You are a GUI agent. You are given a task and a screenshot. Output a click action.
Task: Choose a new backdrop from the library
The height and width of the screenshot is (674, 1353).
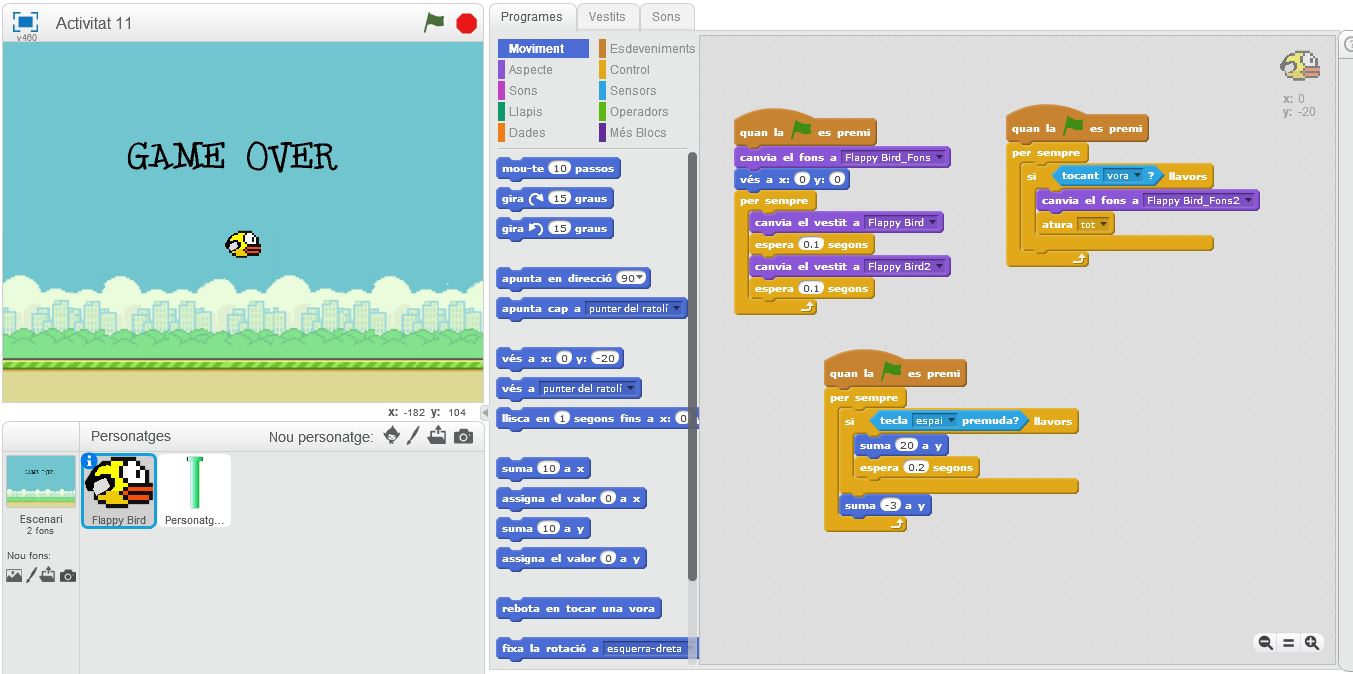click(x=14, y=575)
